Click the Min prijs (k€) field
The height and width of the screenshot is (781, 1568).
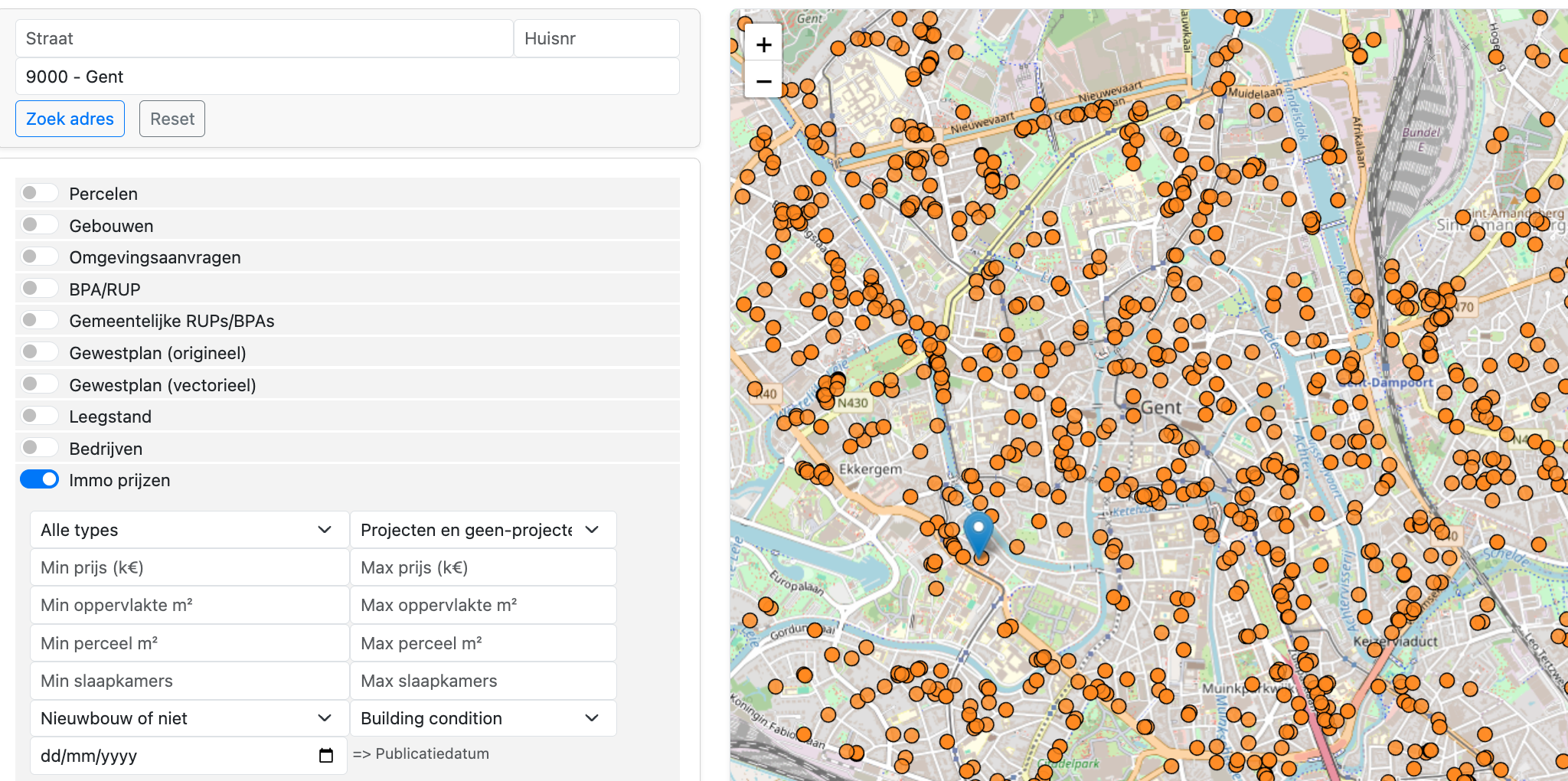188,567
